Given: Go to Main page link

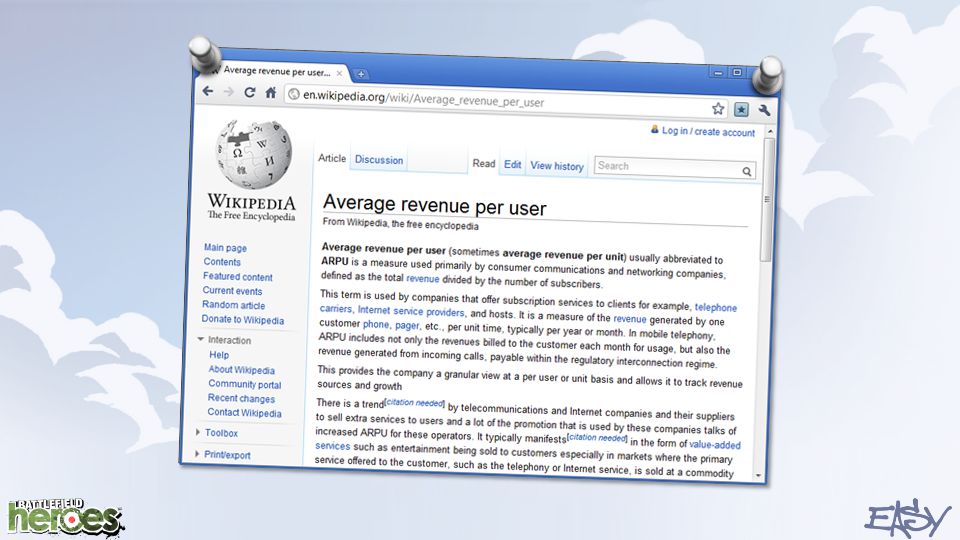Looking at the screenshot, I should pyautogui.click(x=225, y=248).
